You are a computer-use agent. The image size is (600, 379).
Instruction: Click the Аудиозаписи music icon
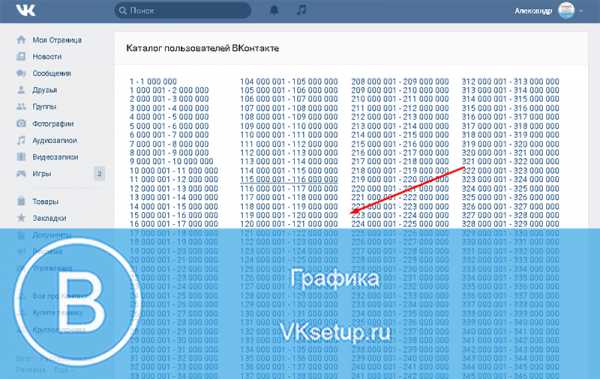coord(21,140)
